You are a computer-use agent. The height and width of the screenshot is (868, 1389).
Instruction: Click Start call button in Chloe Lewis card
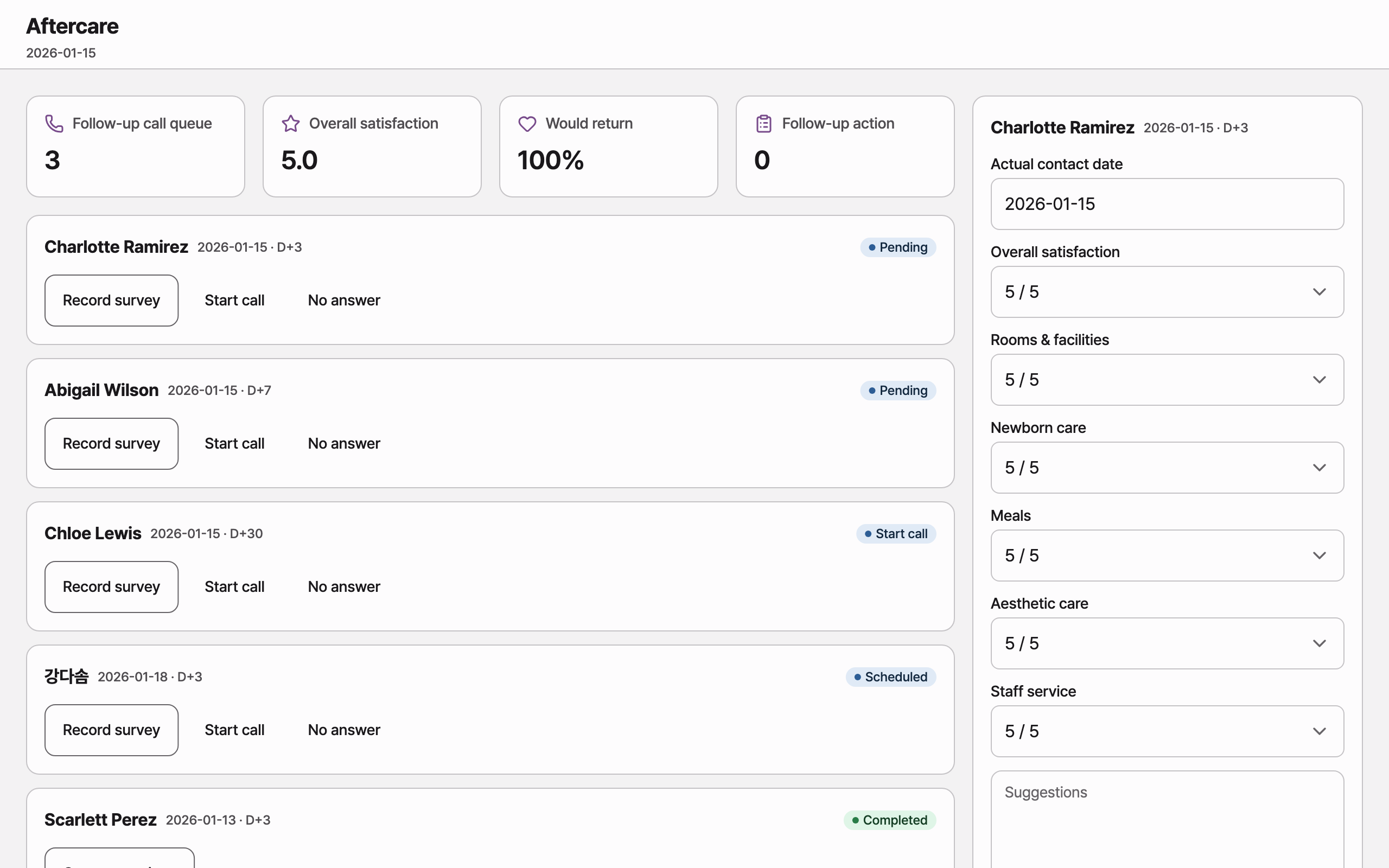point(234,586)
